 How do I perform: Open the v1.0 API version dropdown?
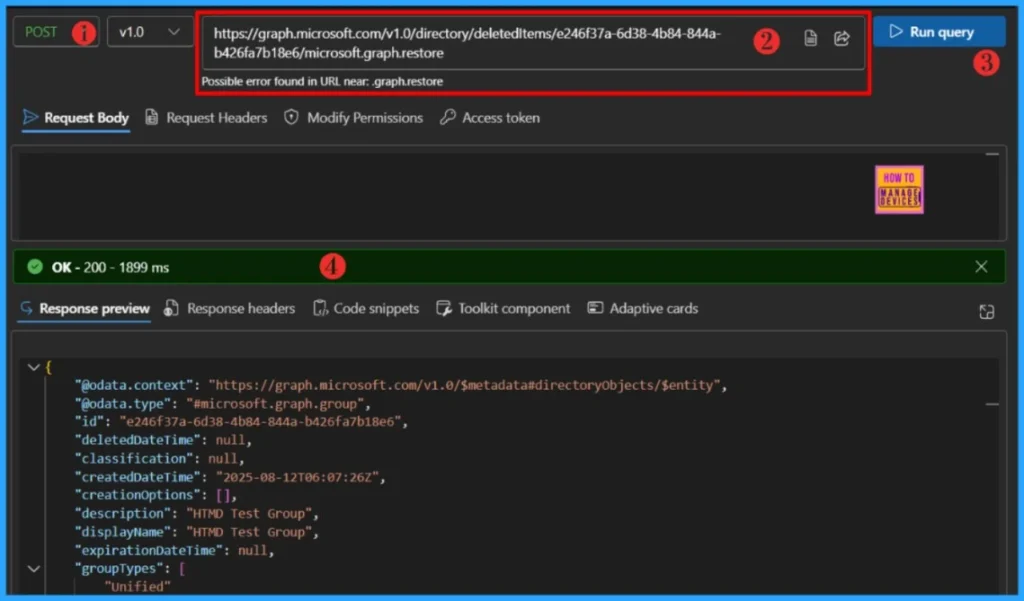coord(150,32)
